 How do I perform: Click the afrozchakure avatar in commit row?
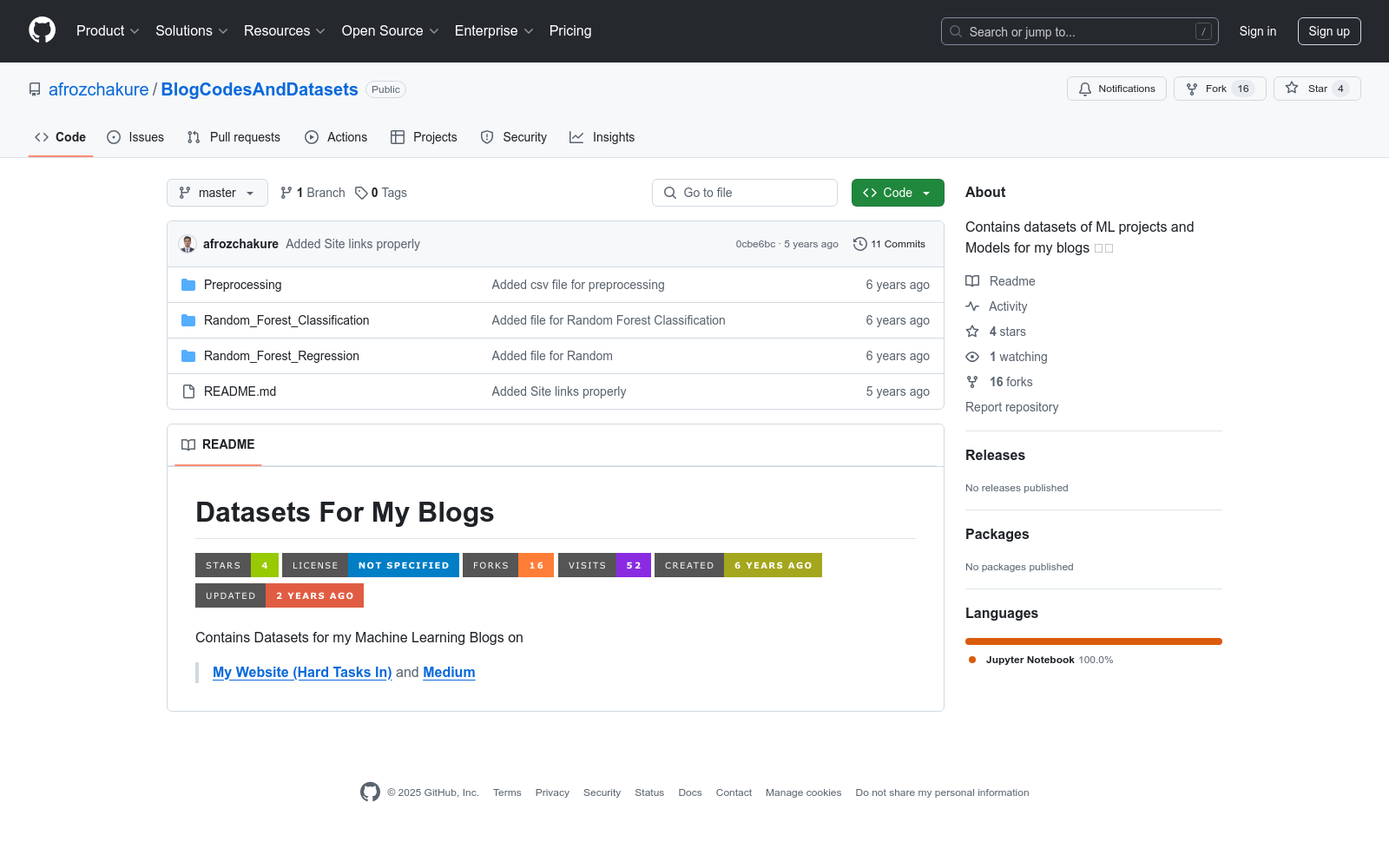click(x=188, y=244)
